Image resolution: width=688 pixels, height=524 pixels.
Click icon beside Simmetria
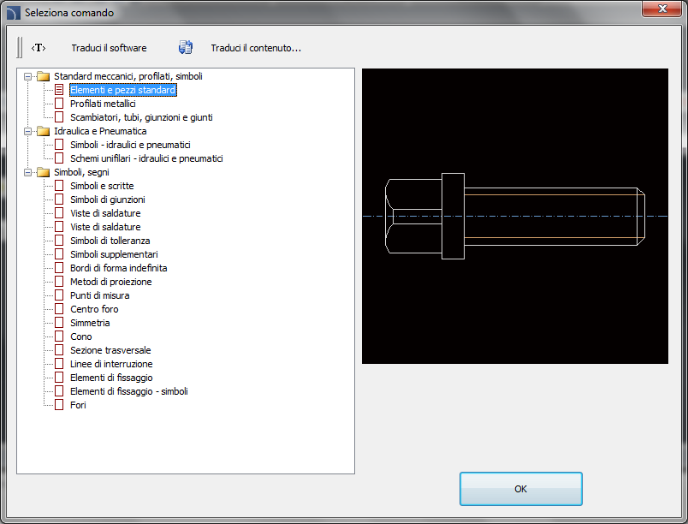tap(59, 323)
